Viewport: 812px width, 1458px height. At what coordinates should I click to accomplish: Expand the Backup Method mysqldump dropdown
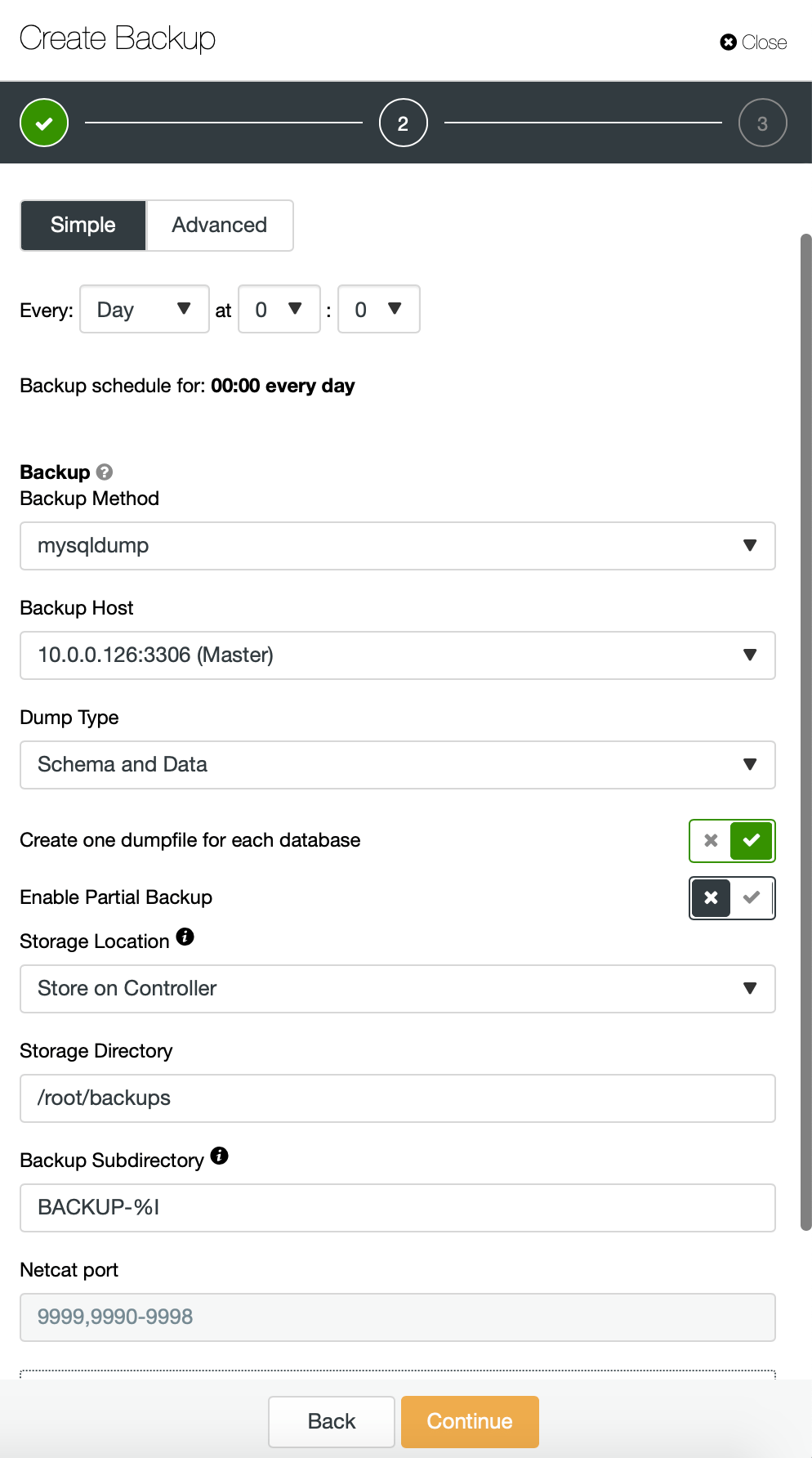(x=397, y=546)
